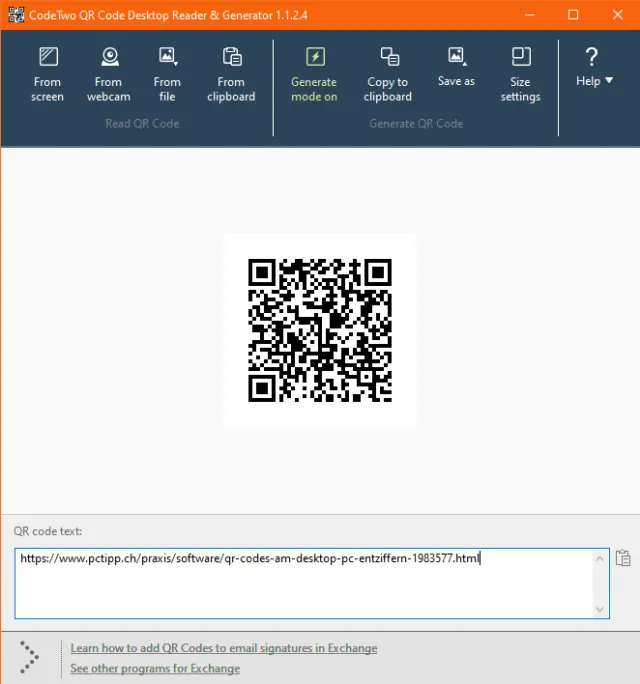Copy generated QR code to clipboard
The width and height of the screenshot is (640, 684).
coord(388,74)
